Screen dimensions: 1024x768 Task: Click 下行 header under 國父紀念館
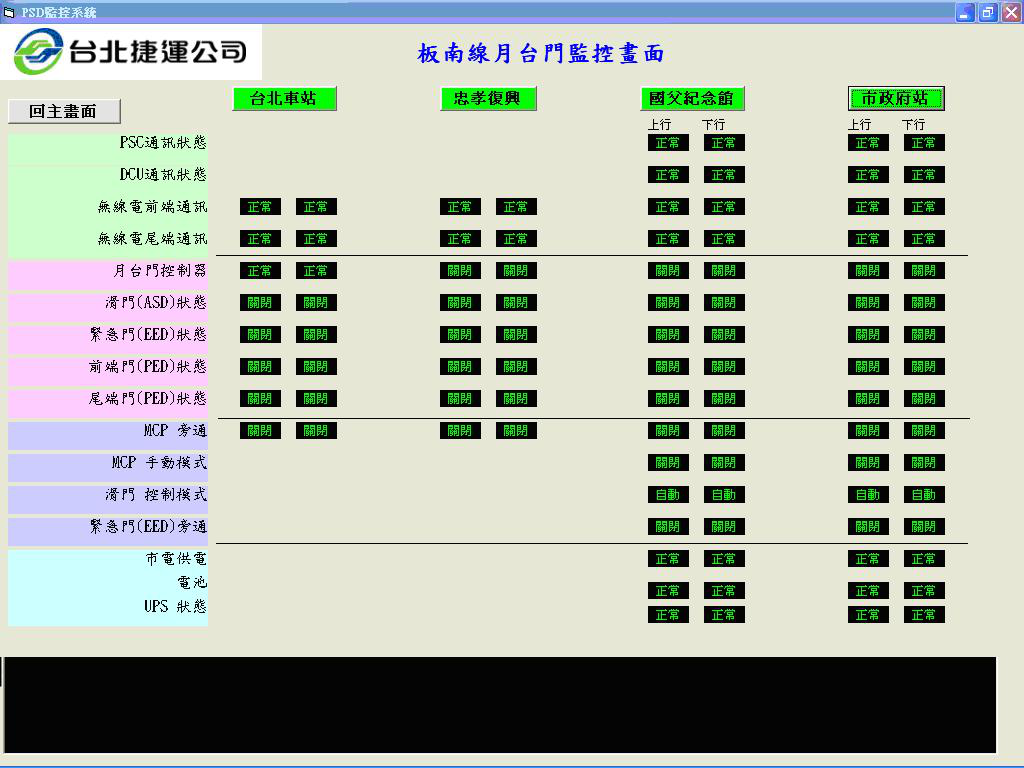point(714,124)
